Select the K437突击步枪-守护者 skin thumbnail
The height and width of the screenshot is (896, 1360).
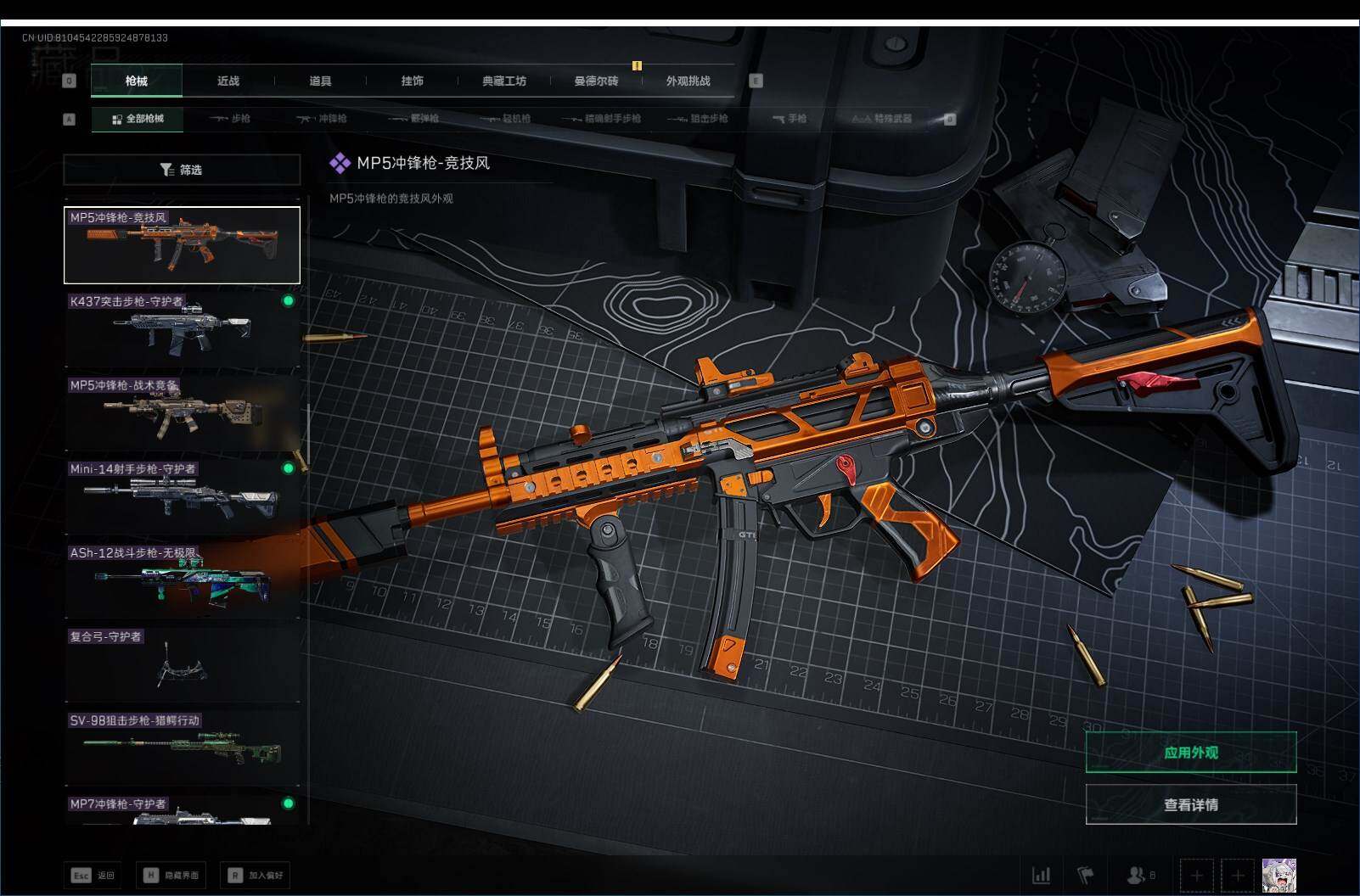(182, 329)
